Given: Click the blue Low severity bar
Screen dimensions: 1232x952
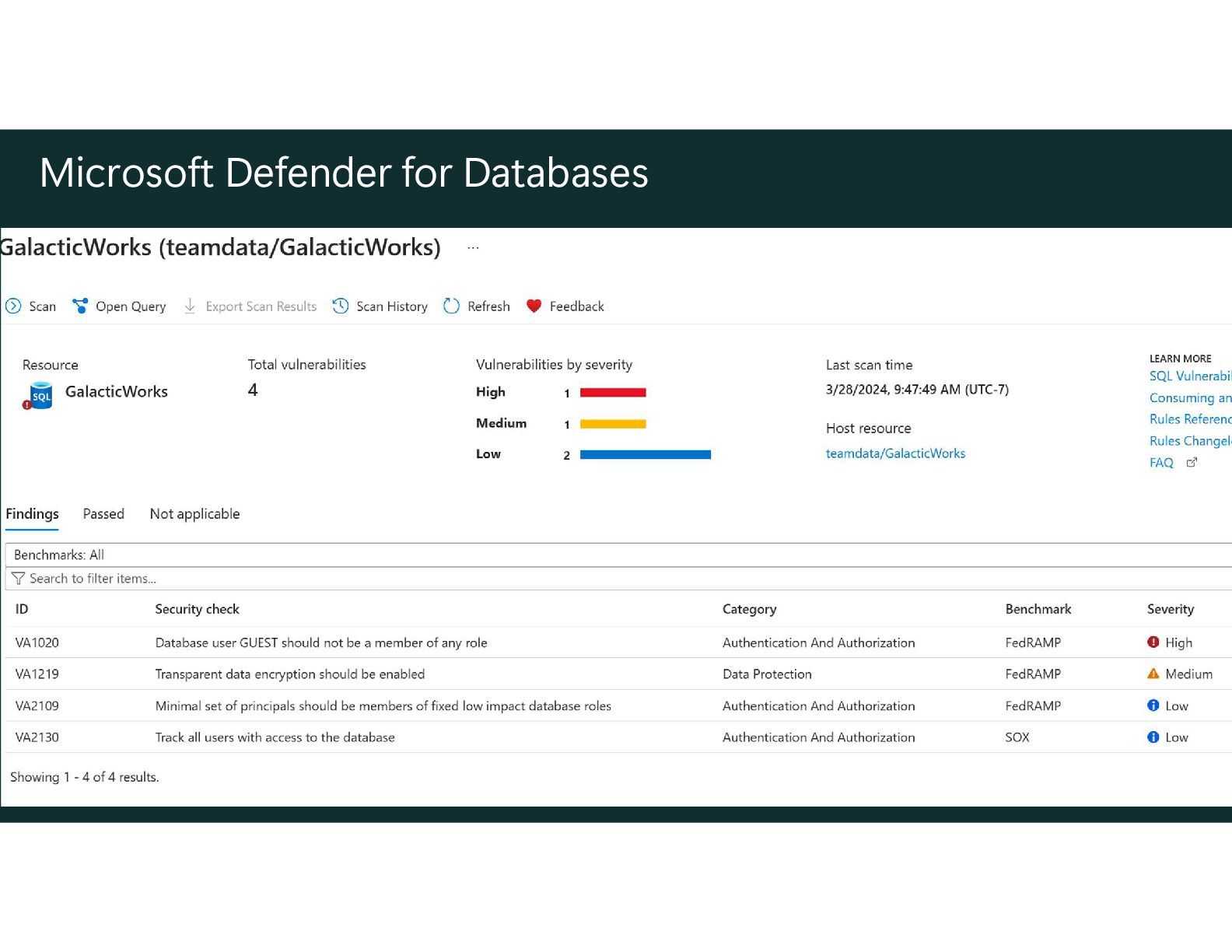Looking at the screenshot, I should point(646,455).
